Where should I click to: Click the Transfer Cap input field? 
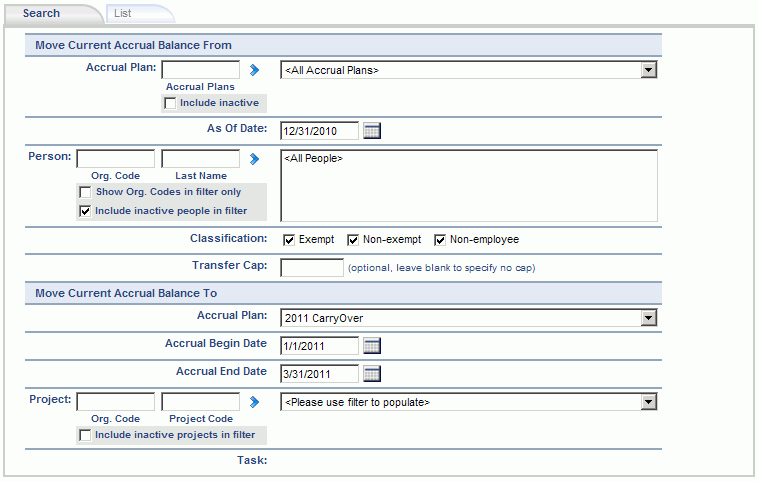coord(312,267)
